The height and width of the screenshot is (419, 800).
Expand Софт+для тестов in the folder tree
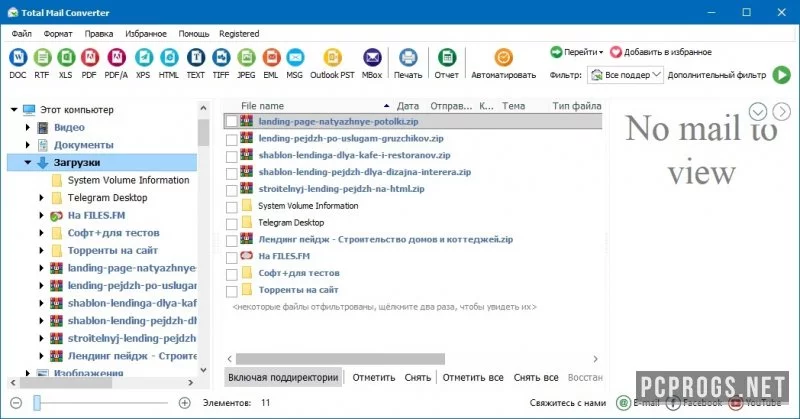point(42,233)
